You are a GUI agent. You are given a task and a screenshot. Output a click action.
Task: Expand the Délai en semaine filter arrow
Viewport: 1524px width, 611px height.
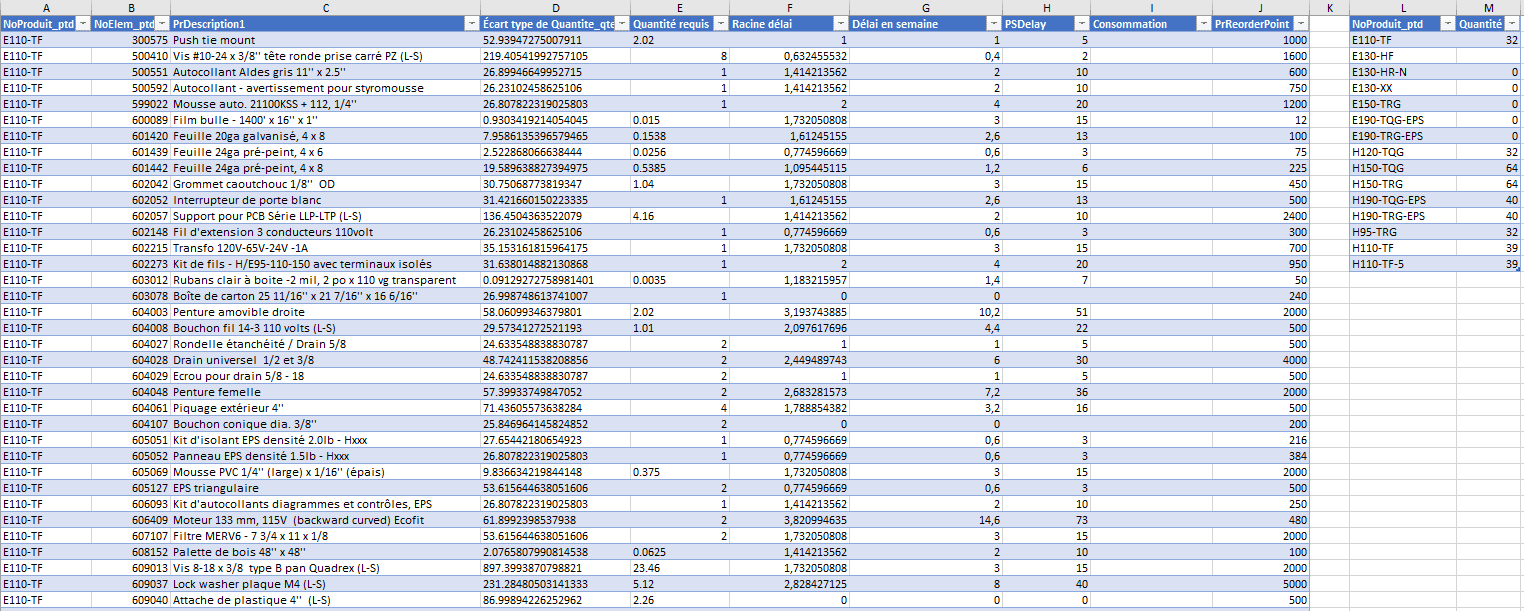tap(994, 24)
